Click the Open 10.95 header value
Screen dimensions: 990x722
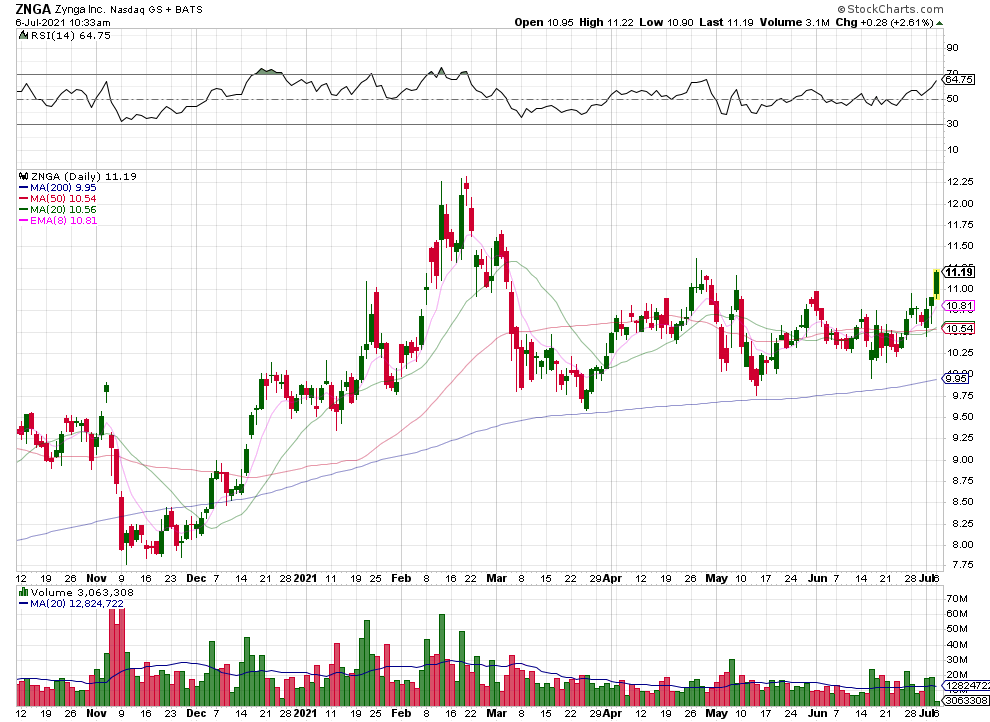[x=544, y=23]
